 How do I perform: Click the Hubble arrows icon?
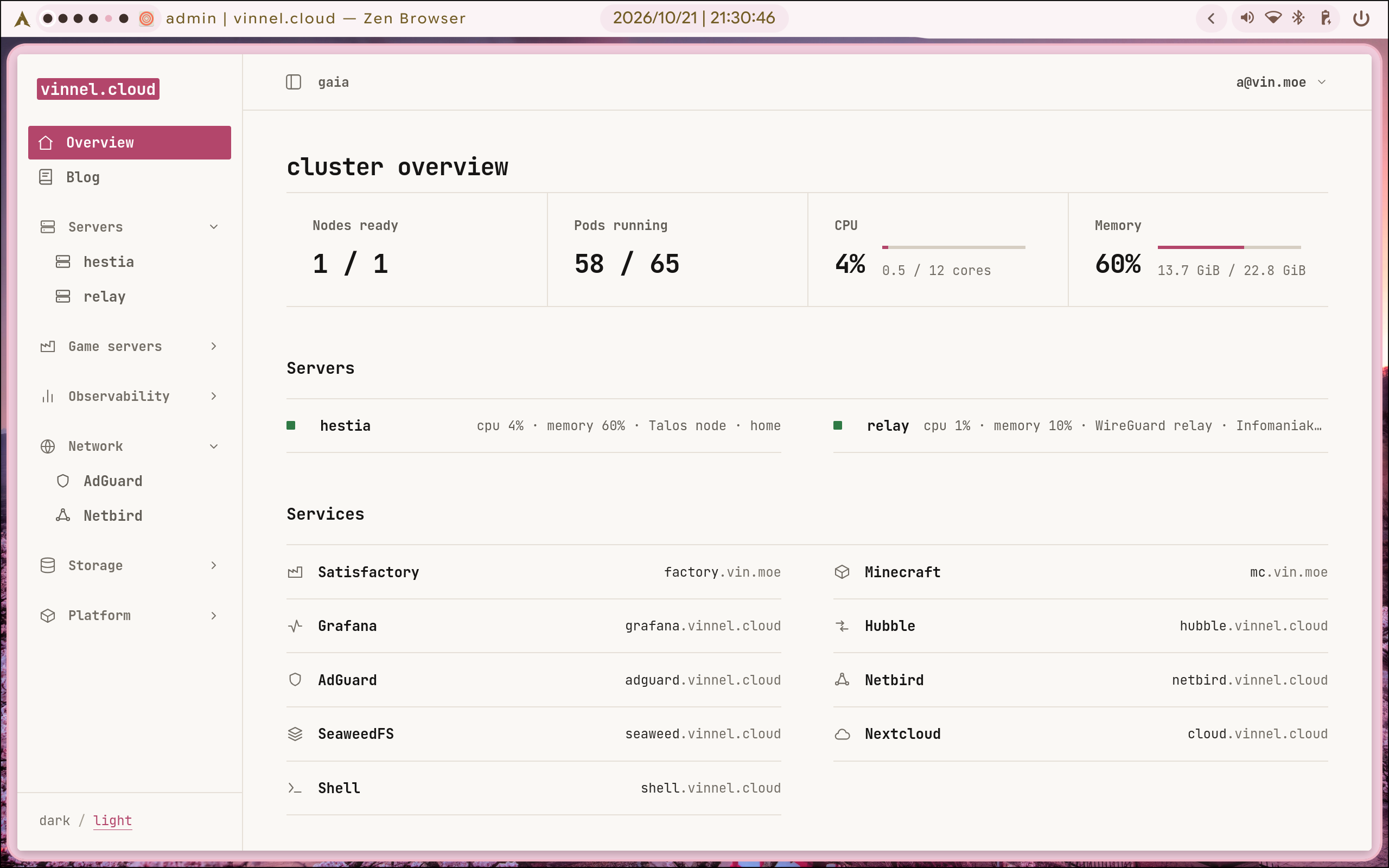(842, 626)
